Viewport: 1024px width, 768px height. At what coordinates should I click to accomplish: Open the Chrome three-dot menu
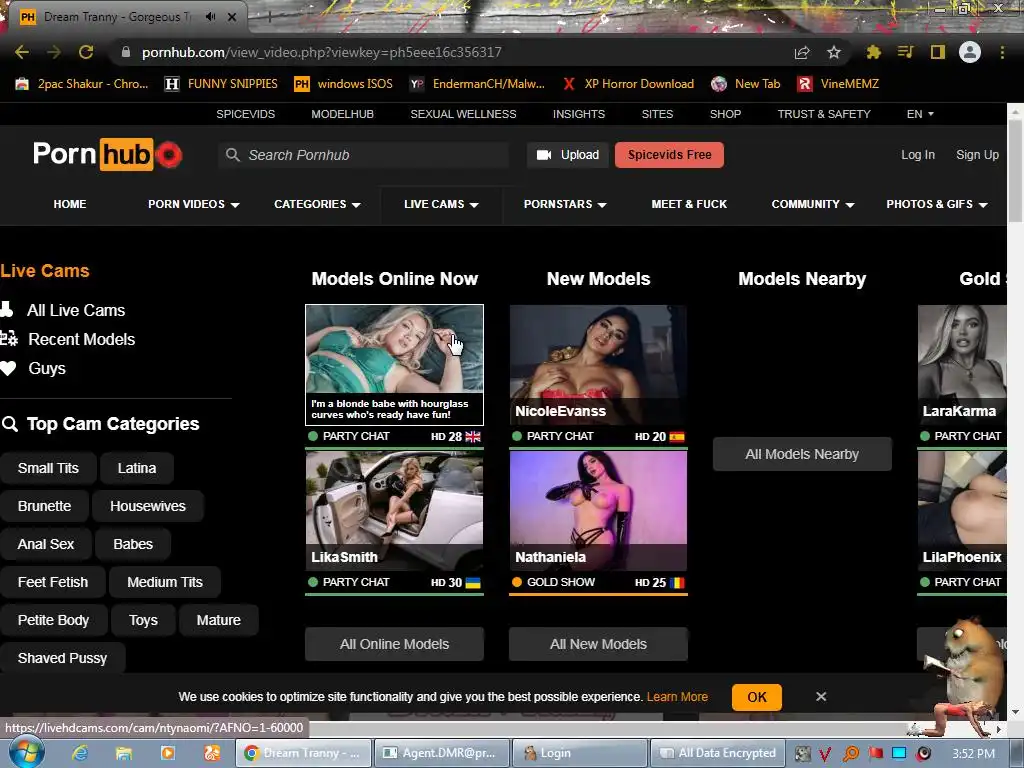1002,52
